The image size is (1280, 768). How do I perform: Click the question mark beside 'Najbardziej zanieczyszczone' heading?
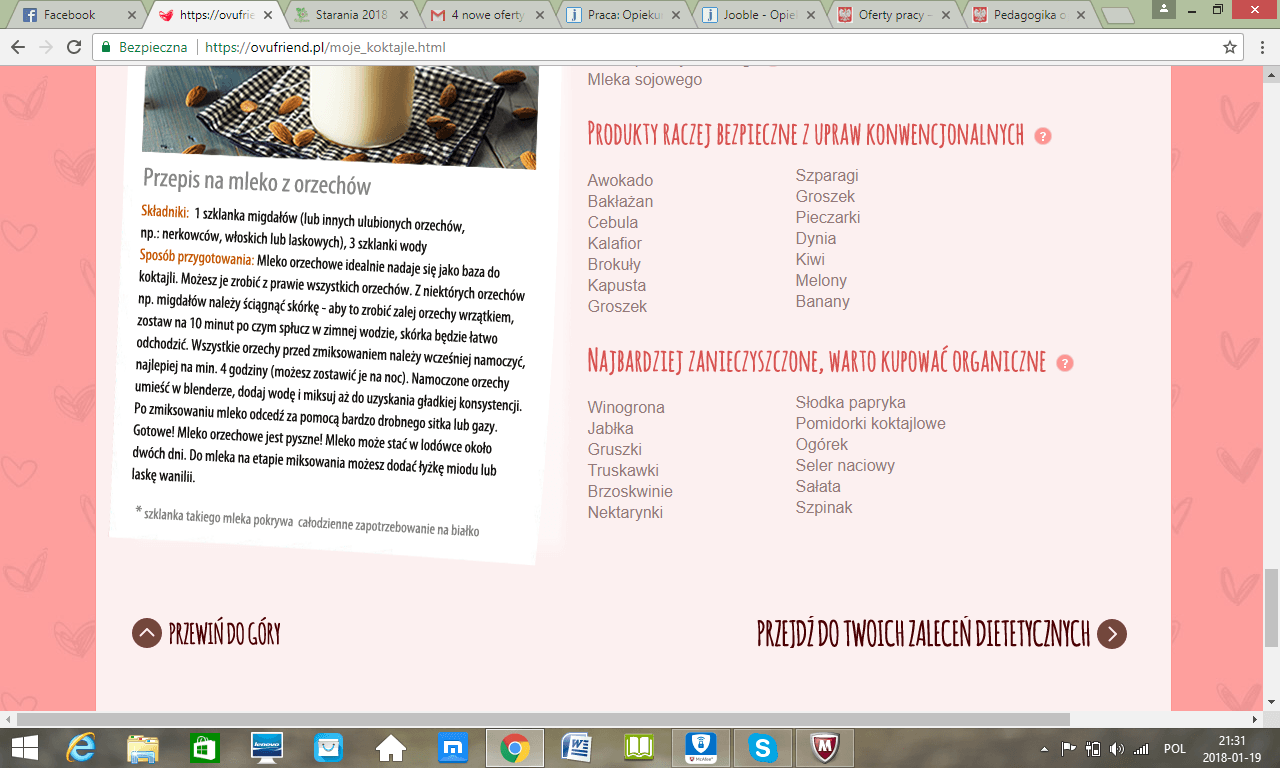click(x=1065, y=363)
